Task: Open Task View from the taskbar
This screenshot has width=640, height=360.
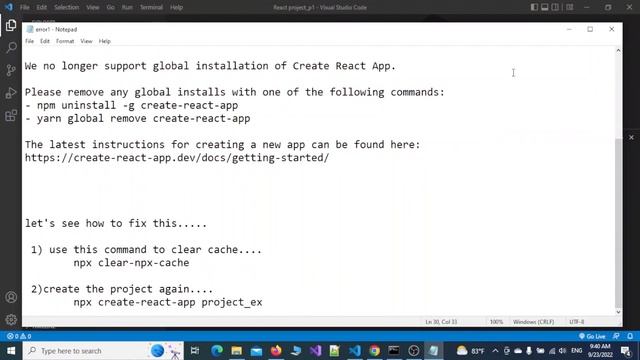Action: [195, 351]
